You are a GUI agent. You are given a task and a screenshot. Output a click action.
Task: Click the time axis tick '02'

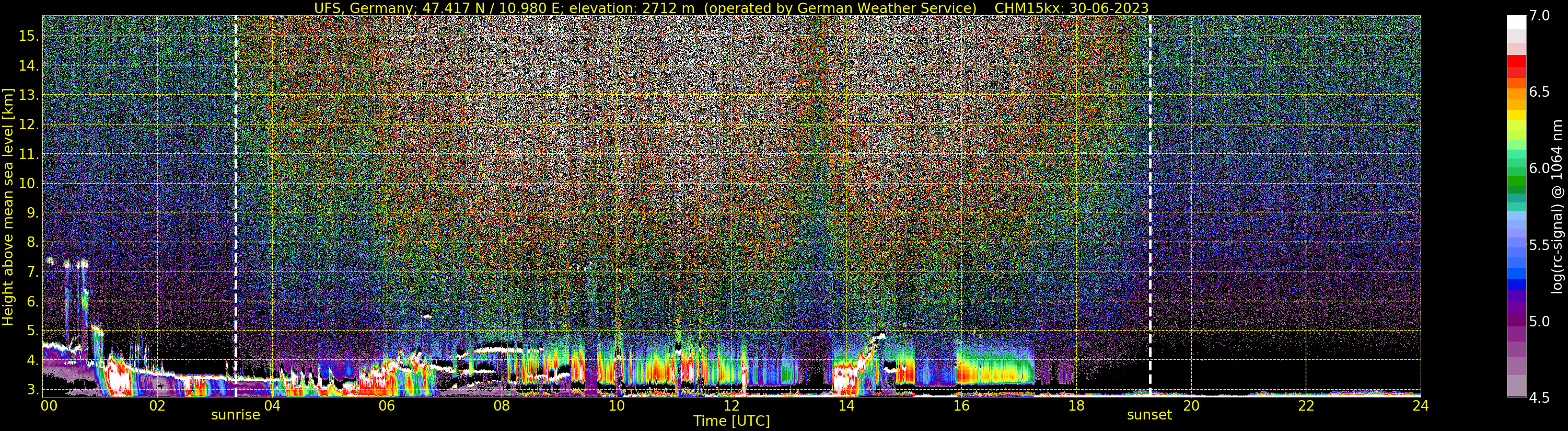pos(157,406)
